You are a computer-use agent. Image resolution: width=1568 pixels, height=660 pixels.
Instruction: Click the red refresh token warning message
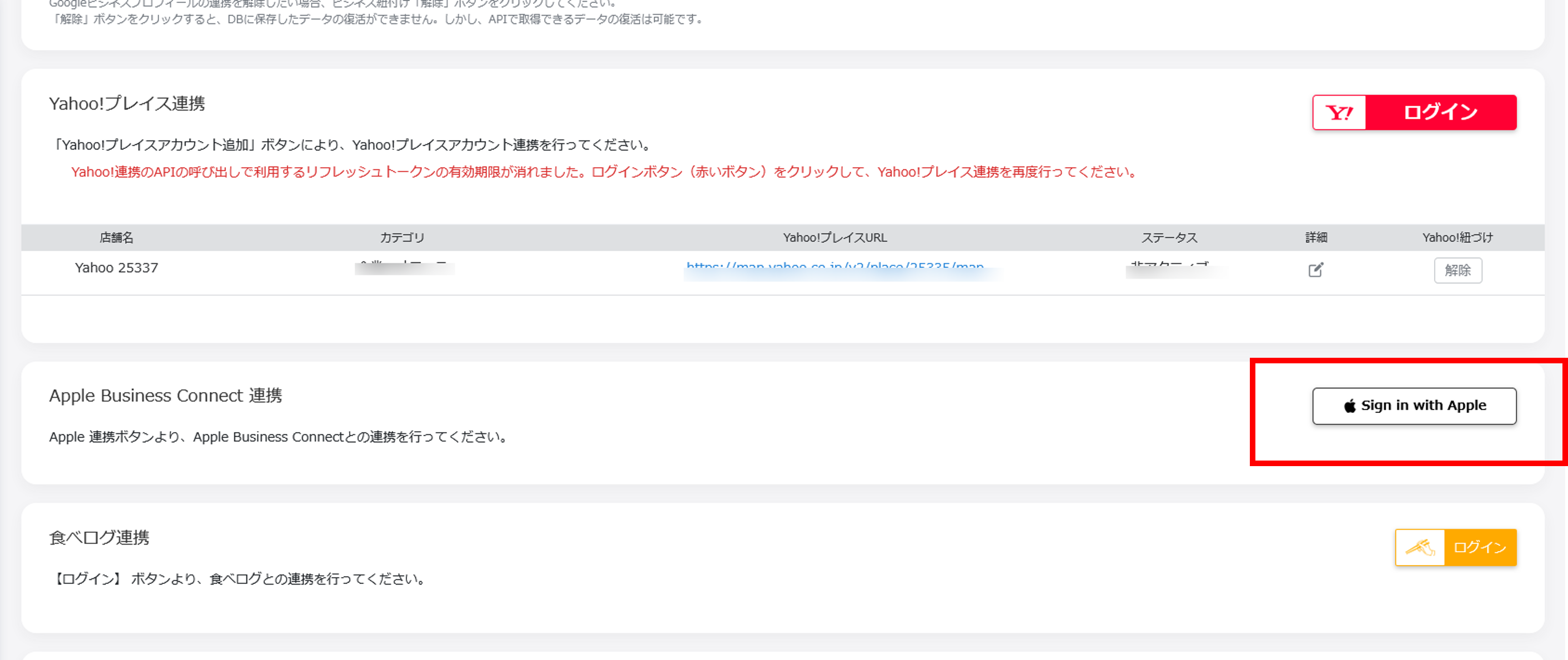pos(602,173)
